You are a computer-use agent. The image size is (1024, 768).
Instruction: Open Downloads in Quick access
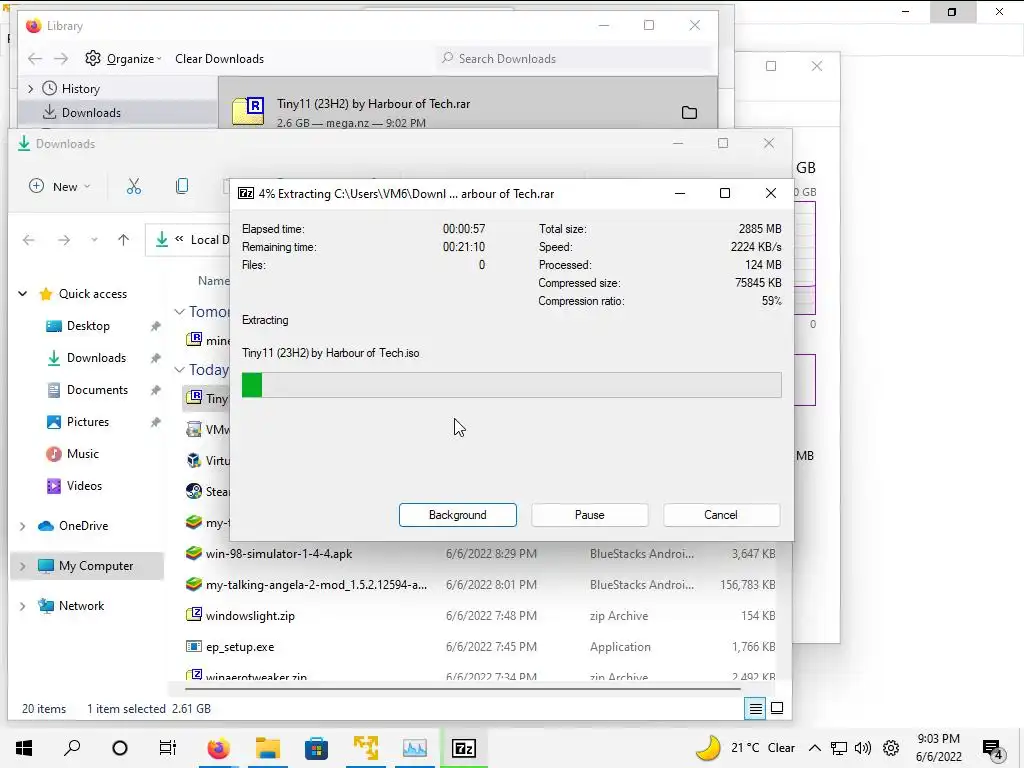tap(96, 358)
